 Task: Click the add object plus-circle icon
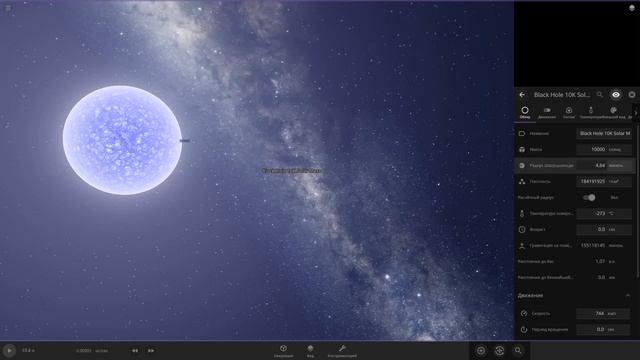481,351
